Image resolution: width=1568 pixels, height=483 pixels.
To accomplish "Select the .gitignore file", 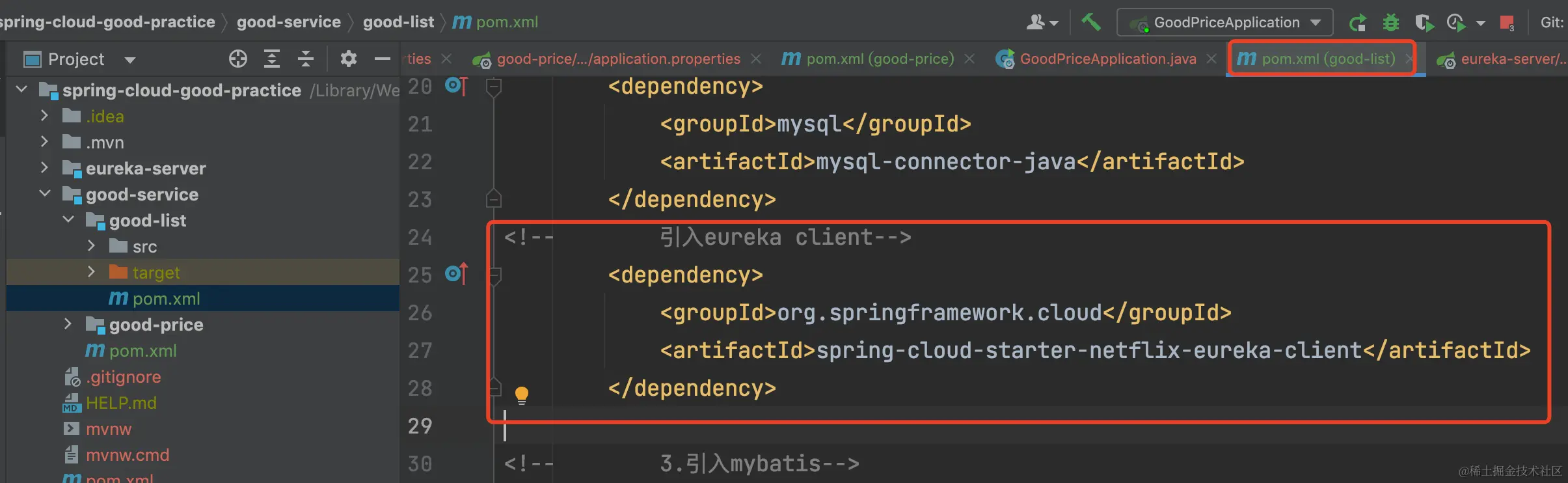I will [x=123, y=376].
